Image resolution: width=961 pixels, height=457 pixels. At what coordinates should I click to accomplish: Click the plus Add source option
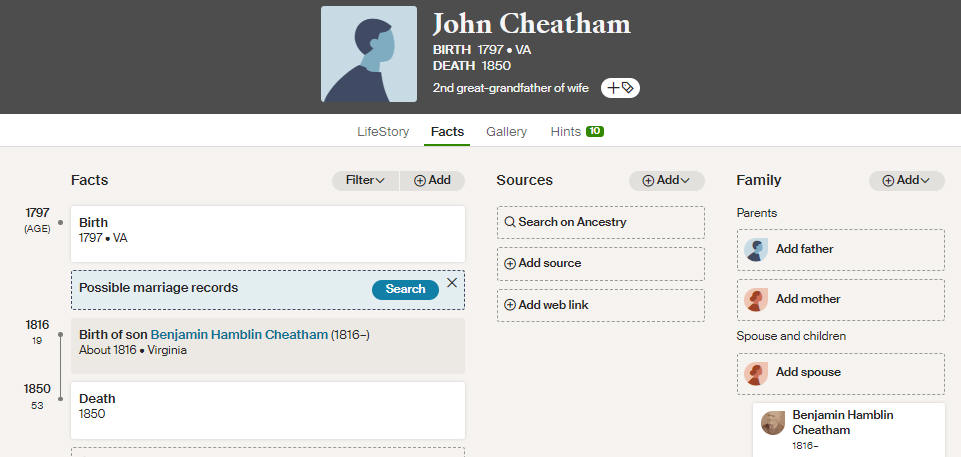[601, 264]
